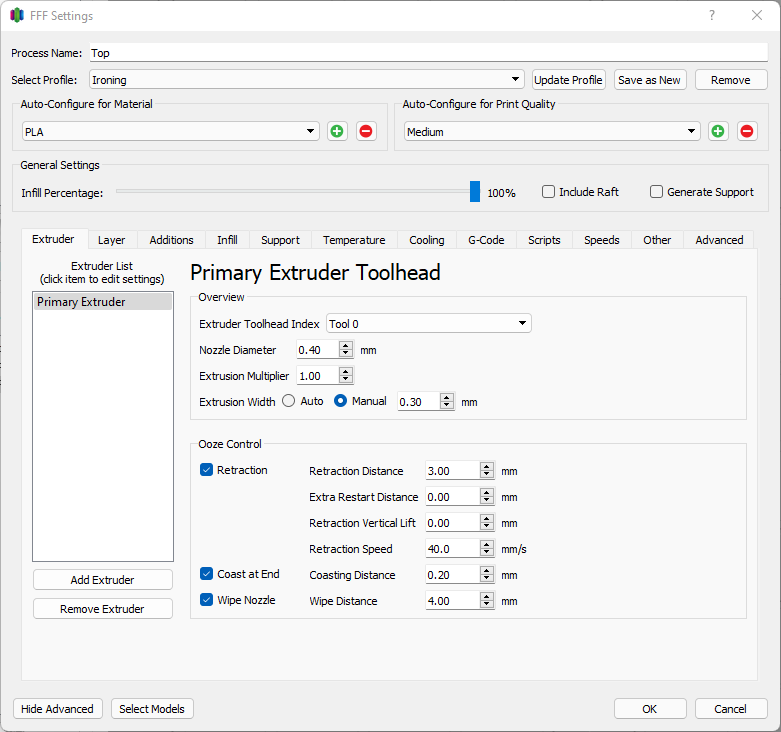Open the Select Profile dropdown
This screenshot has height=732, width=781.
[307, 80]
